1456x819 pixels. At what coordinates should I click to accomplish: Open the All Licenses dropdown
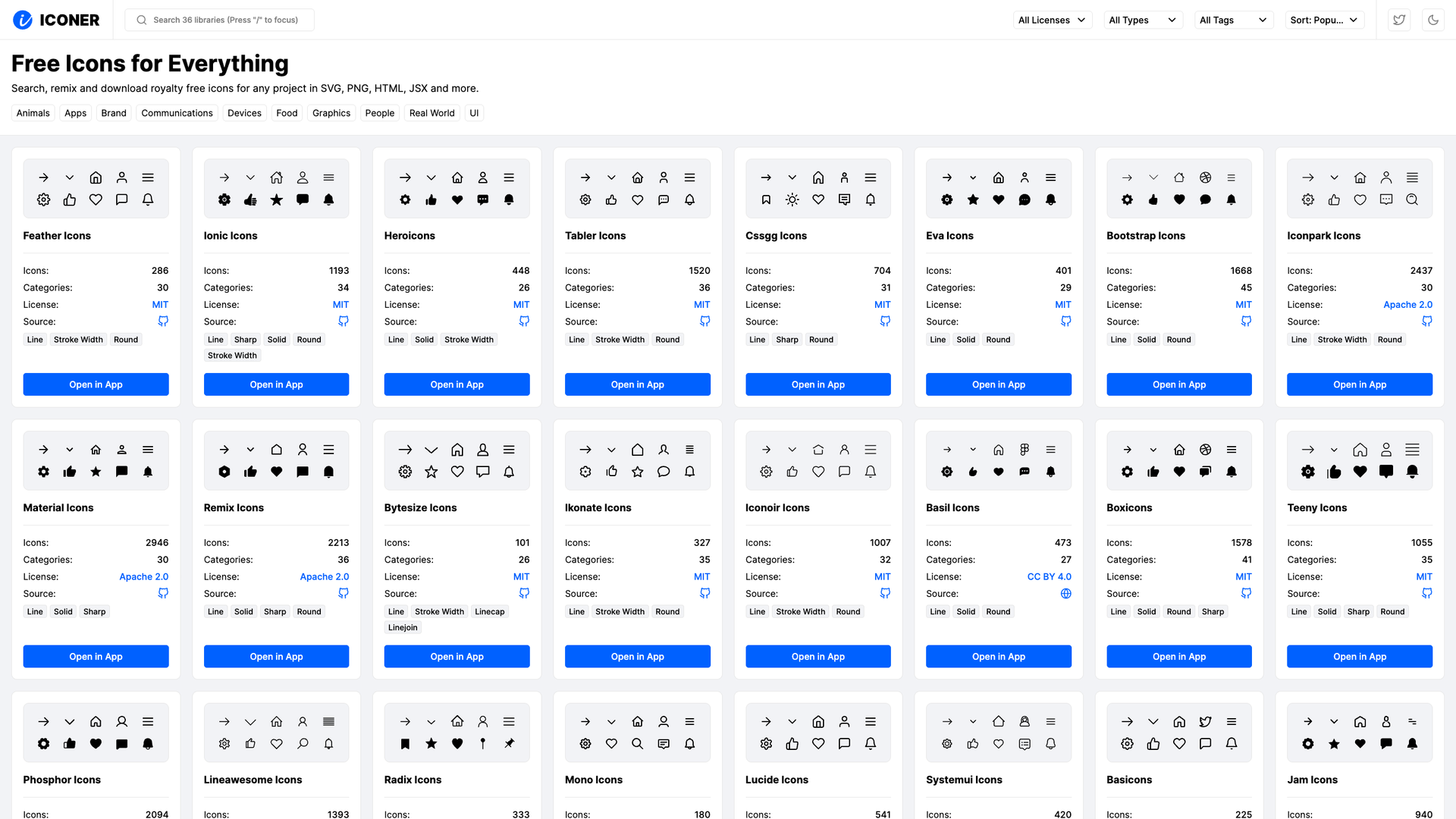(x=1053, y=20)
